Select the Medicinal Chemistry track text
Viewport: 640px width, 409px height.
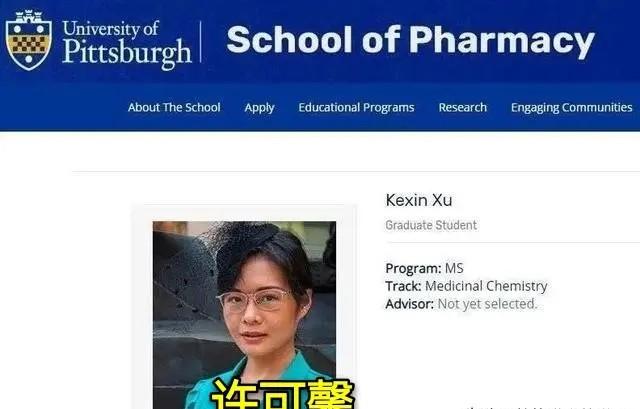click(486, 286)
